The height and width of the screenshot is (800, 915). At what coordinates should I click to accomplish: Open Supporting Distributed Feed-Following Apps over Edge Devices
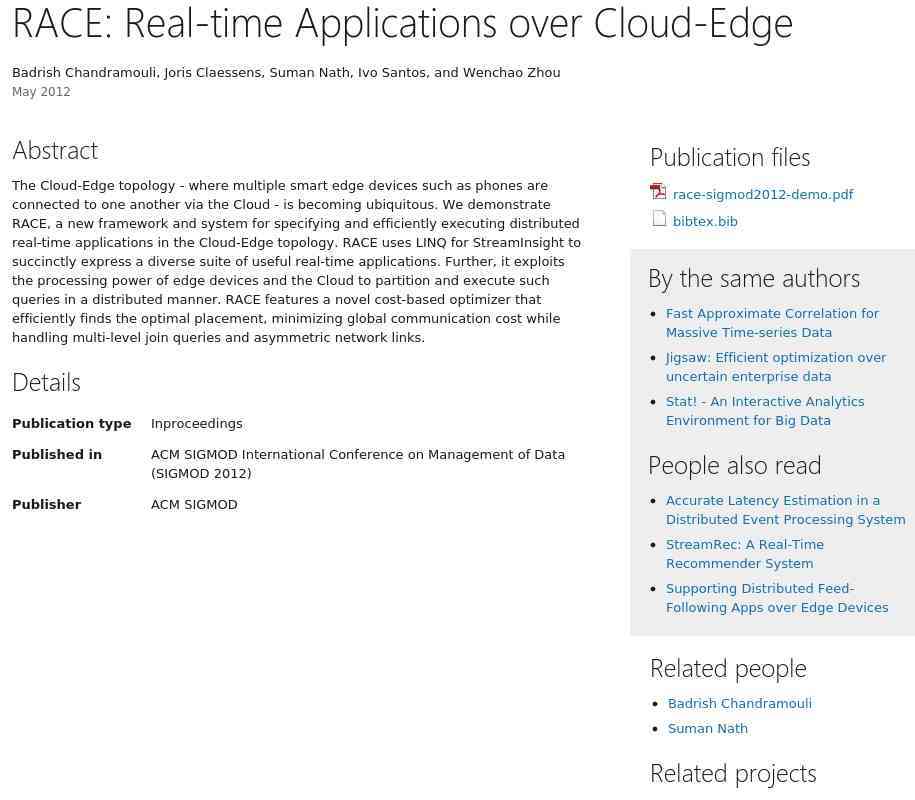point(777,598)
